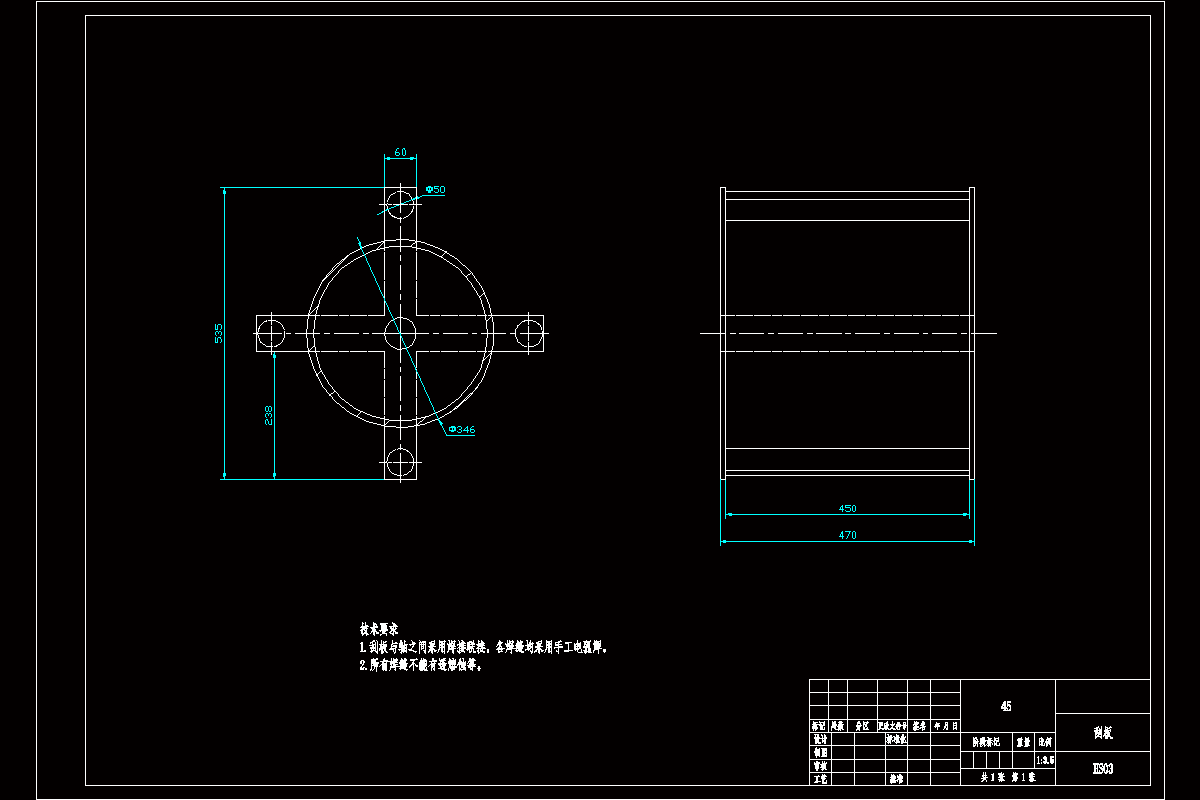This screenshot has height=800, width=1200.
Task: Select the left arm hole circle
Action: [271, 334]
